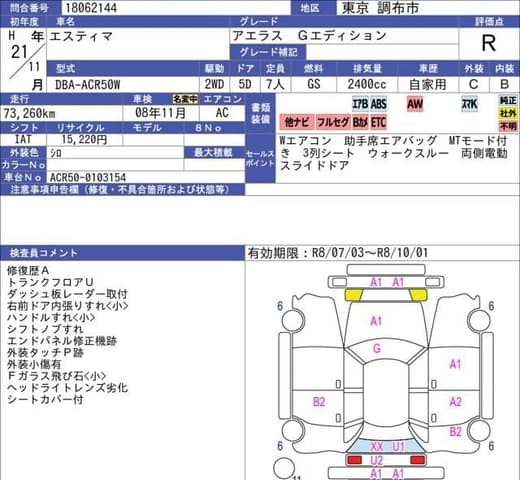Screen dimensions: 520x480
Task: Click inquiry number 18062144 field
Action: point(176,8)
